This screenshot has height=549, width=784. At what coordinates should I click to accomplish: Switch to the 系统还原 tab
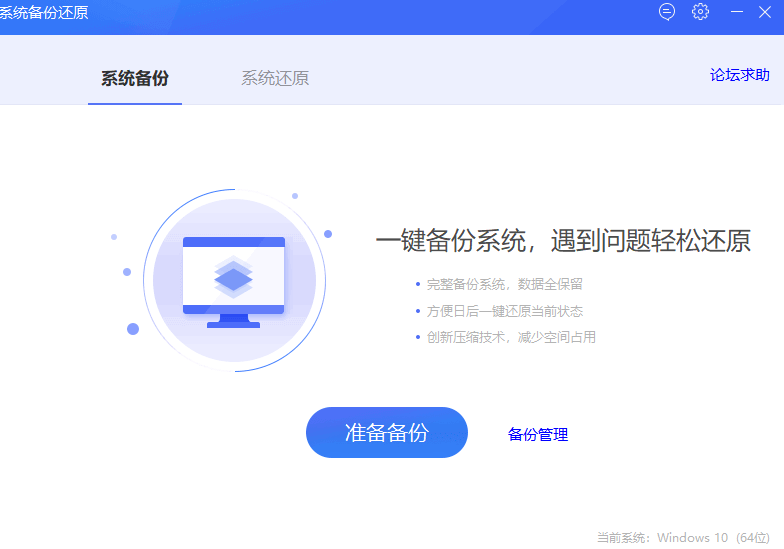[x=275, y=78]
